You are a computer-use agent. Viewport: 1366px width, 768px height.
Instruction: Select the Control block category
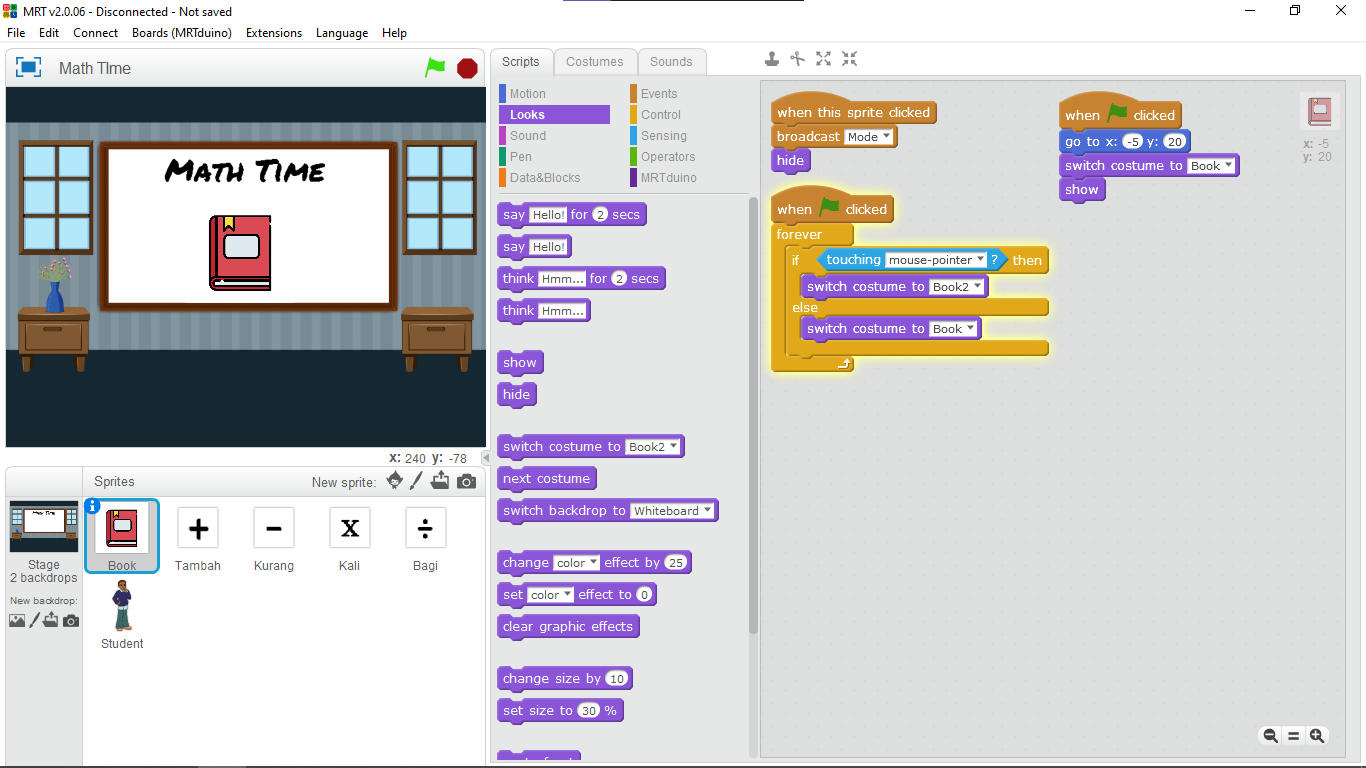pos(661,115)
